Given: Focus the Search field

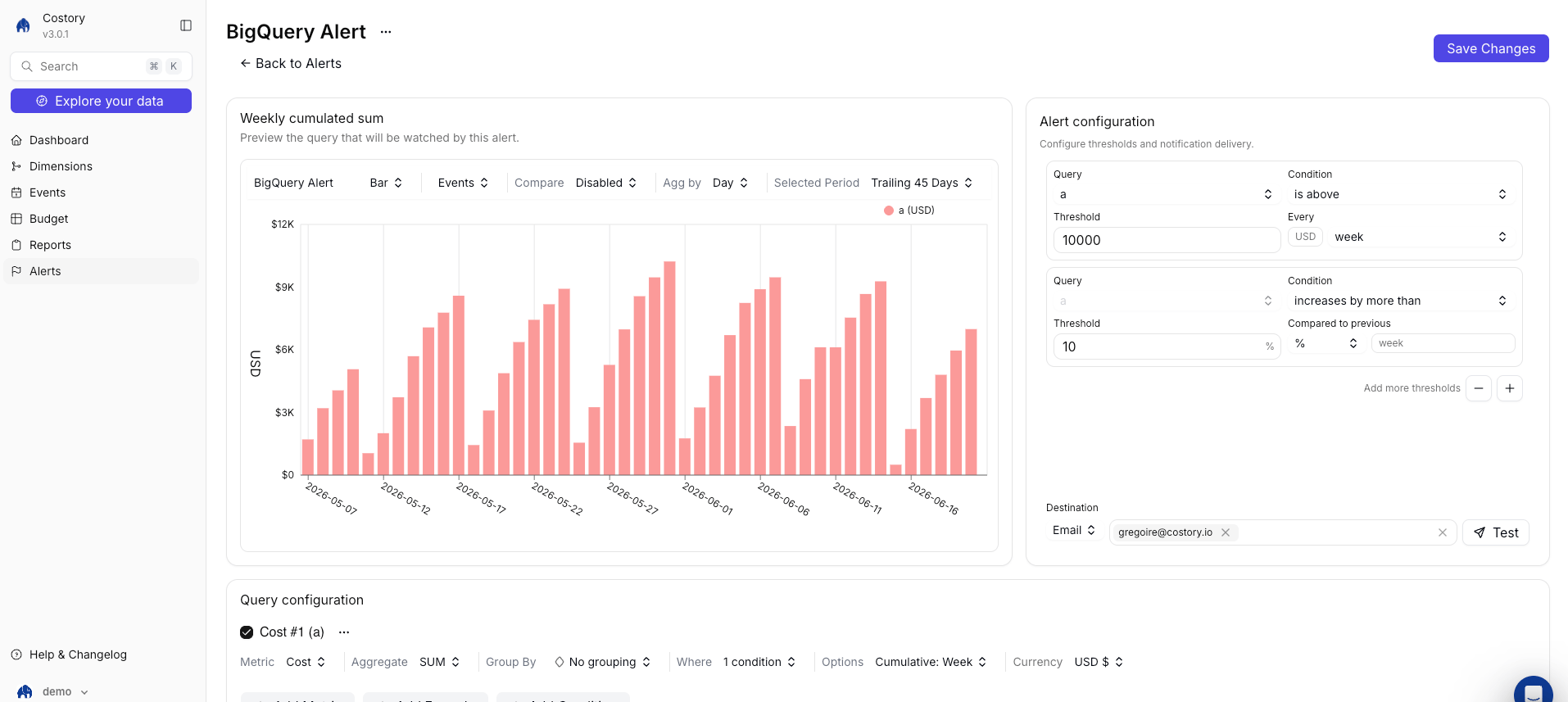Looking at the screenshot, I should 101,66.
